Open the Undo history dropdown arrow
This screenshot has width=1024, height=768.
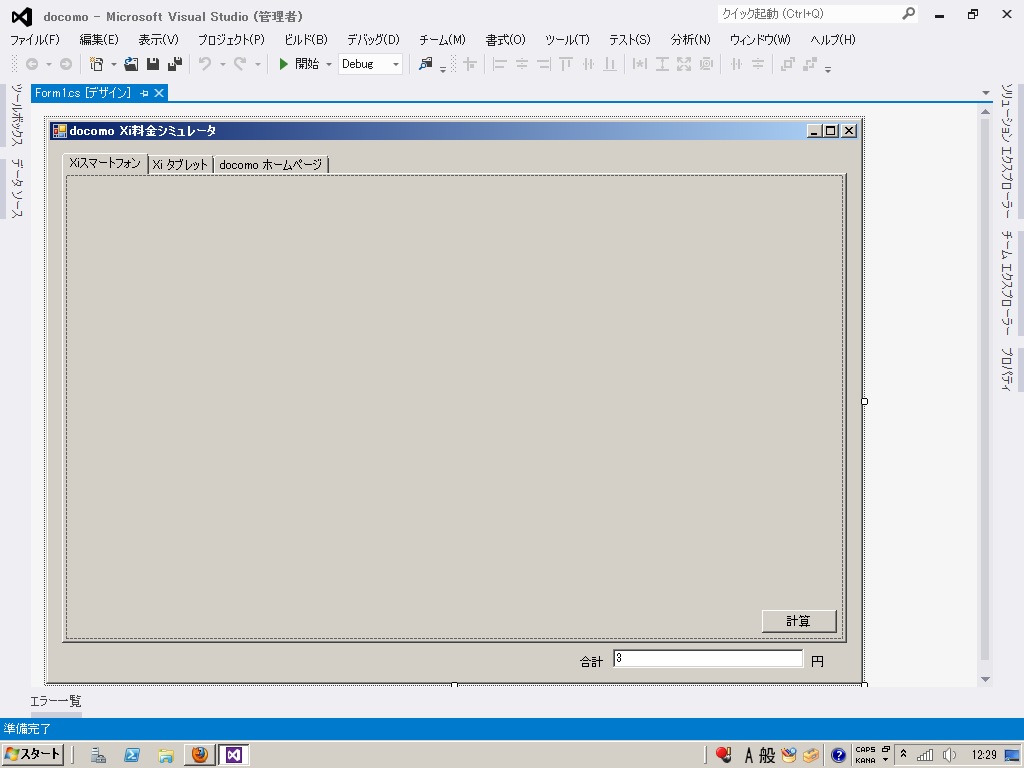[x=223, y=64]
